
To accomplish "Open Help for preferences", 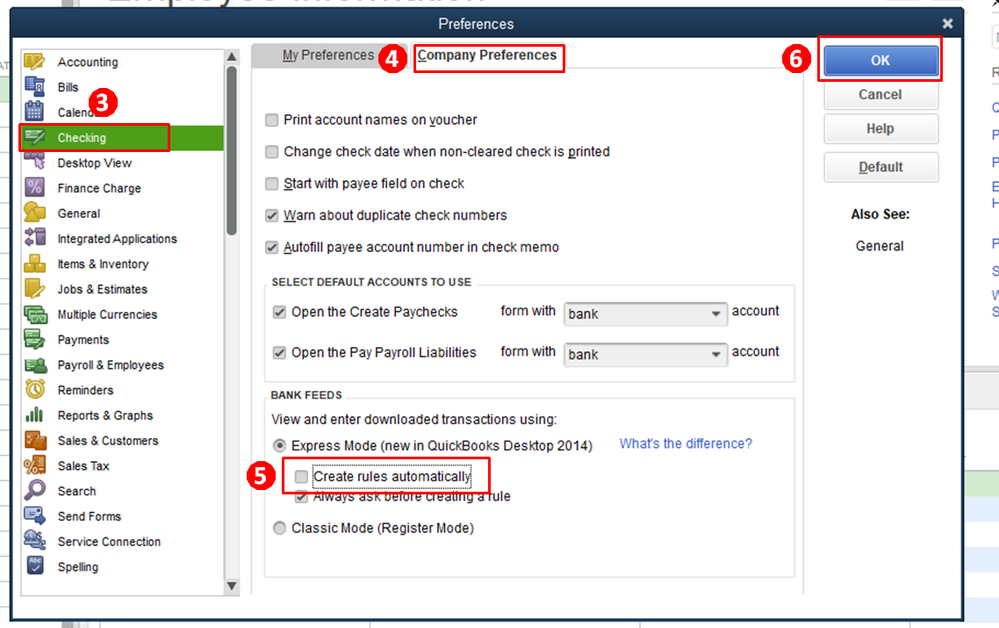I will [880, 129].
